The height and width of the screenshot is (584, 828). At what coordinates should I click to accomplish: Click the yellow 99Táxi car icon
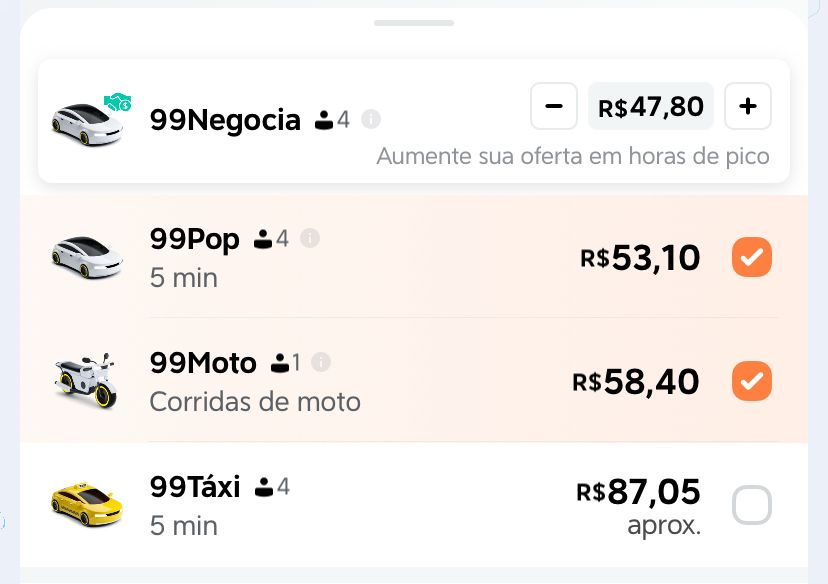(86, 503)
